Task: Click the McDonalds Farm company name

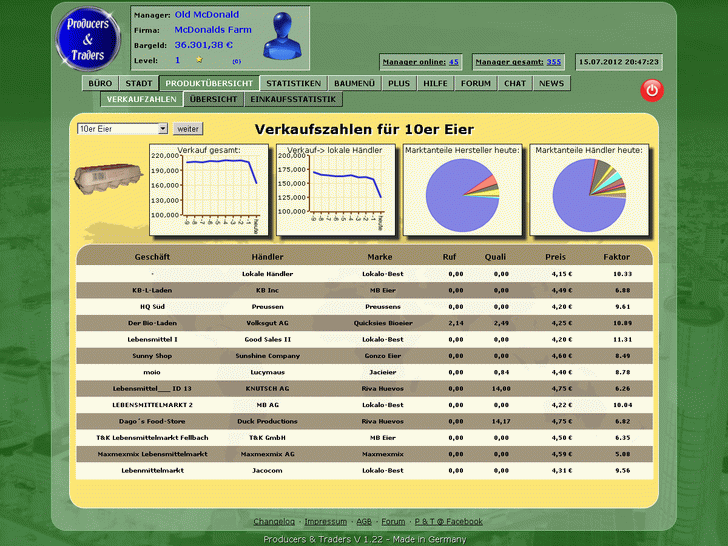Action: [x=213, y=30]
